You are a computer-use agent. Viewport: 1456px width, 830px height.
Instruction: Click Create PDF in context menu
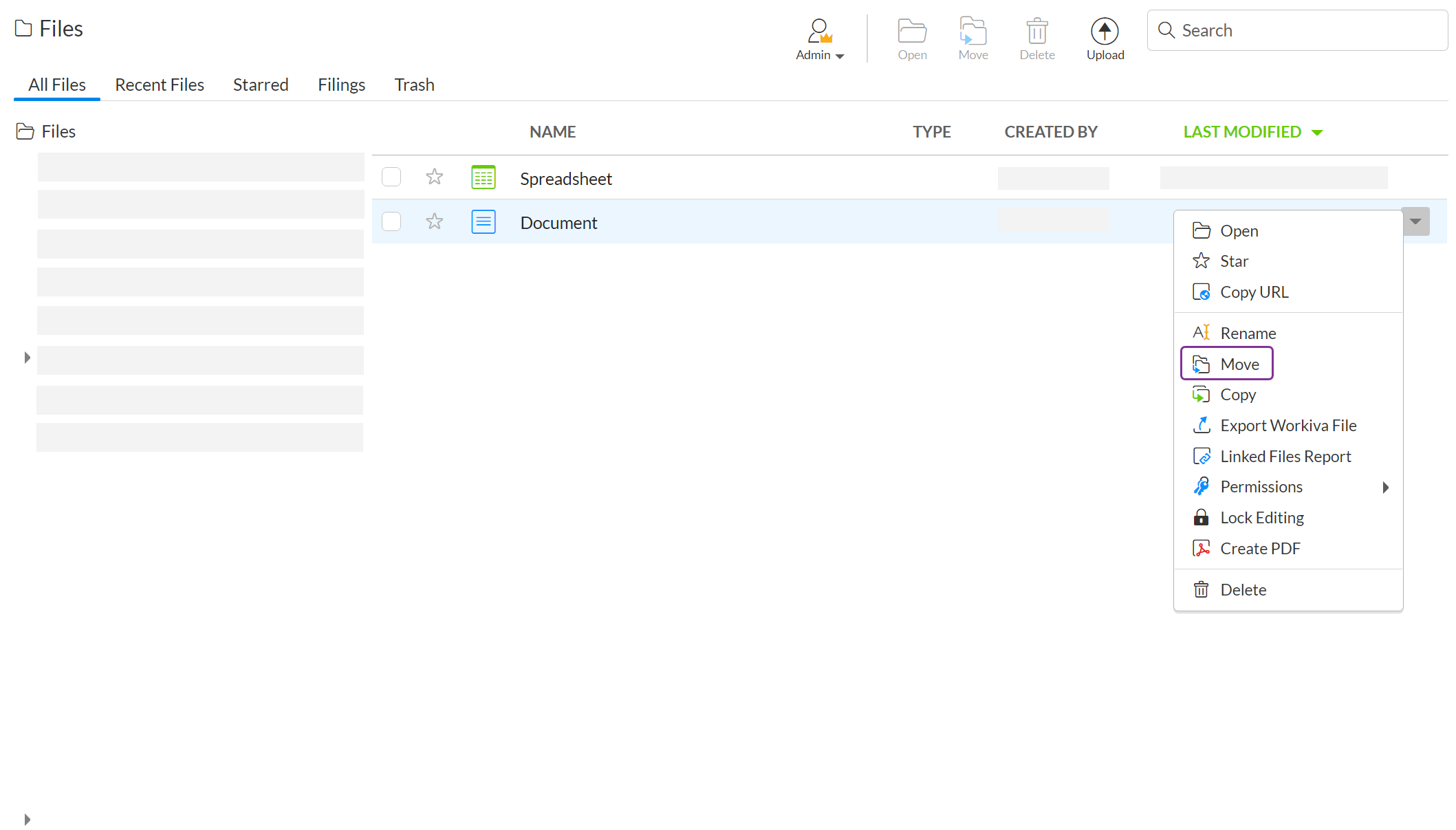1259,549
